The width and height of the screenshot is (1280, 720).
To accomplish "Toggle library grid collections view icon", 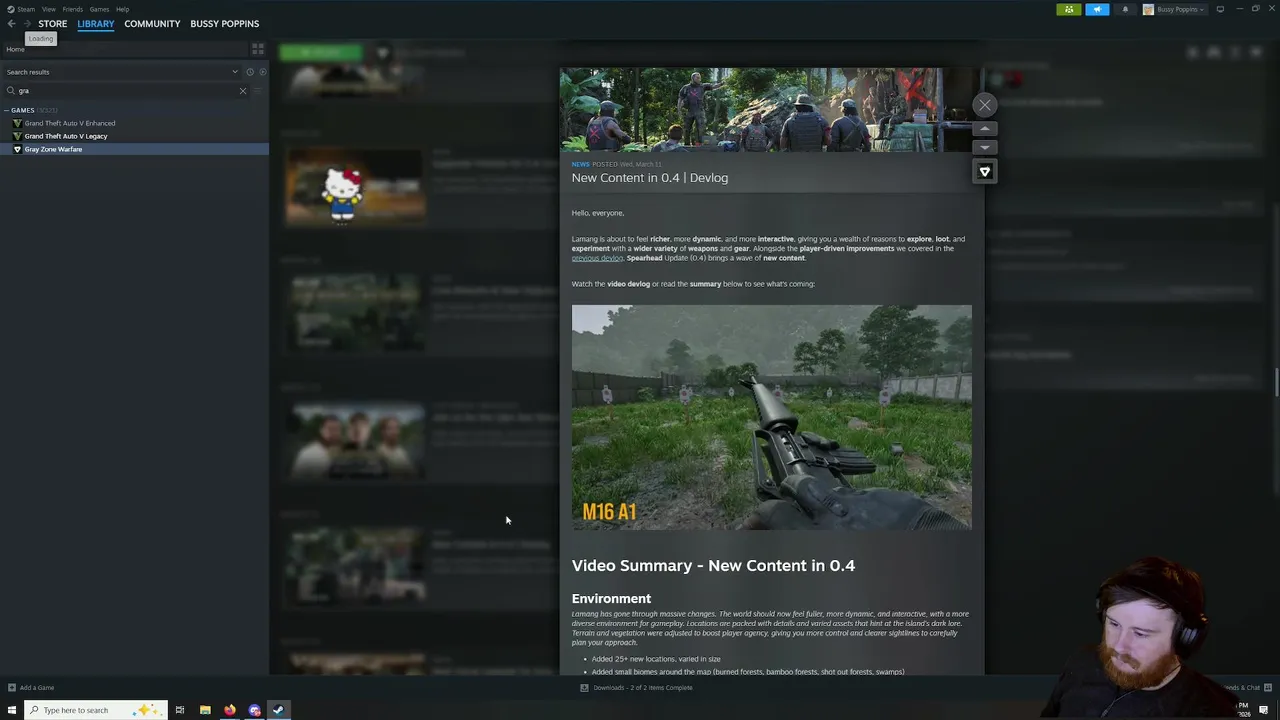I will pos(258,49).
